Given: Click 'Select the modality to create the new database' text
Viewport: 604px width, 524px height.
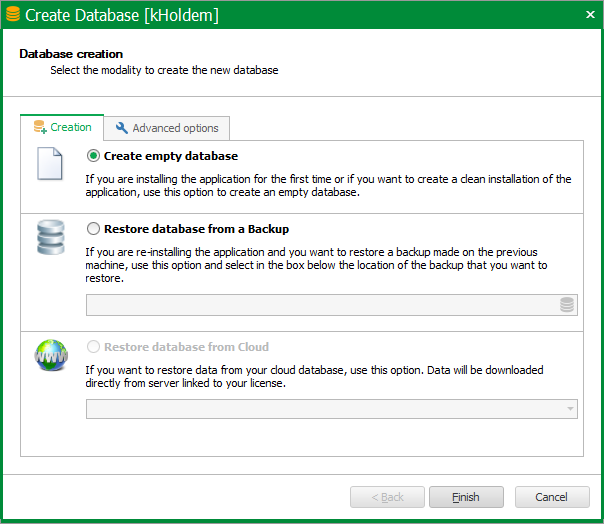Looking at the screenshot, I should click(164, 70).
